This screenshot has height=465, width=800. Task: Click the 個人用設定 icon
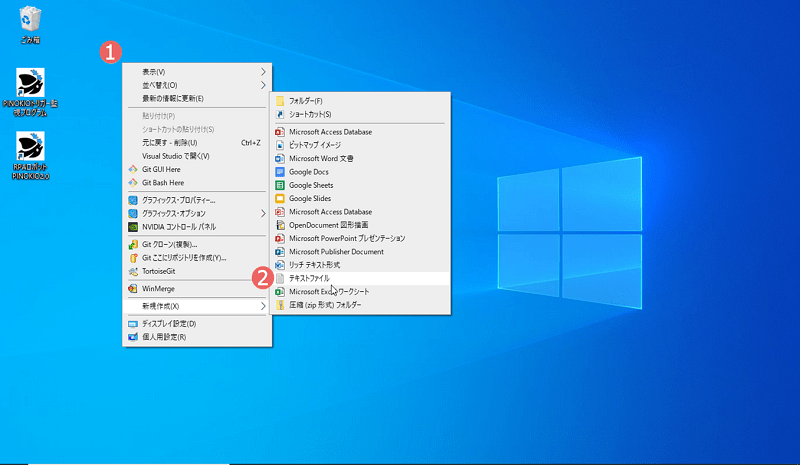click(x=133, y=337)
